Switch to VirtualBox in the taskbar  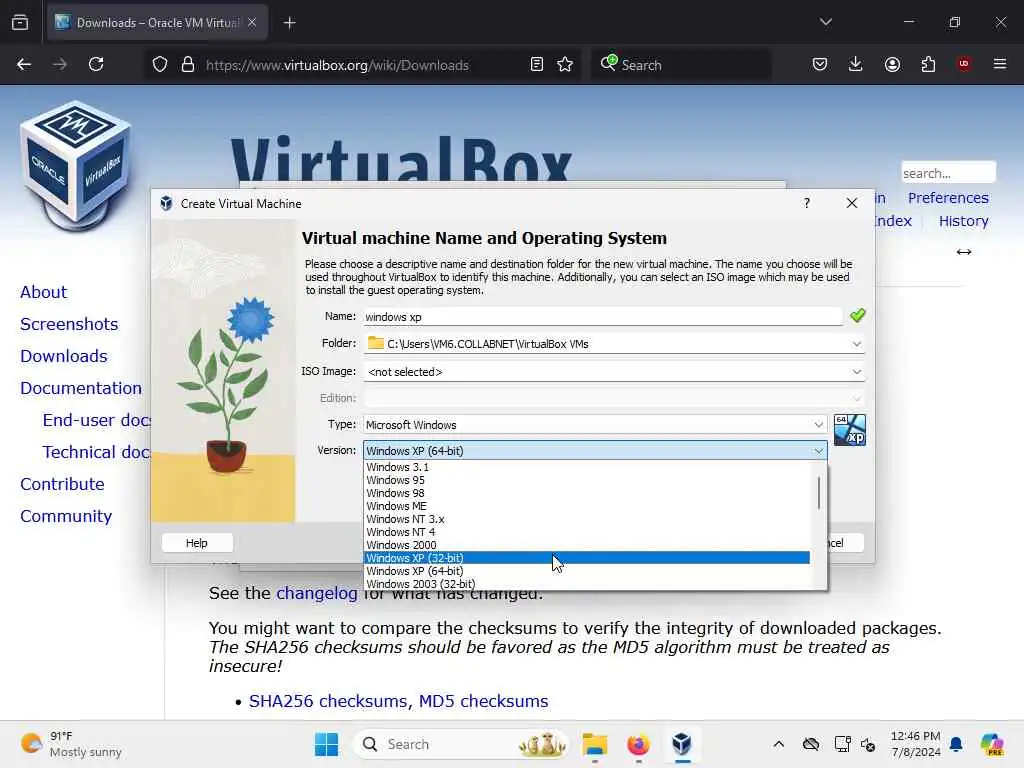(682, 744)
